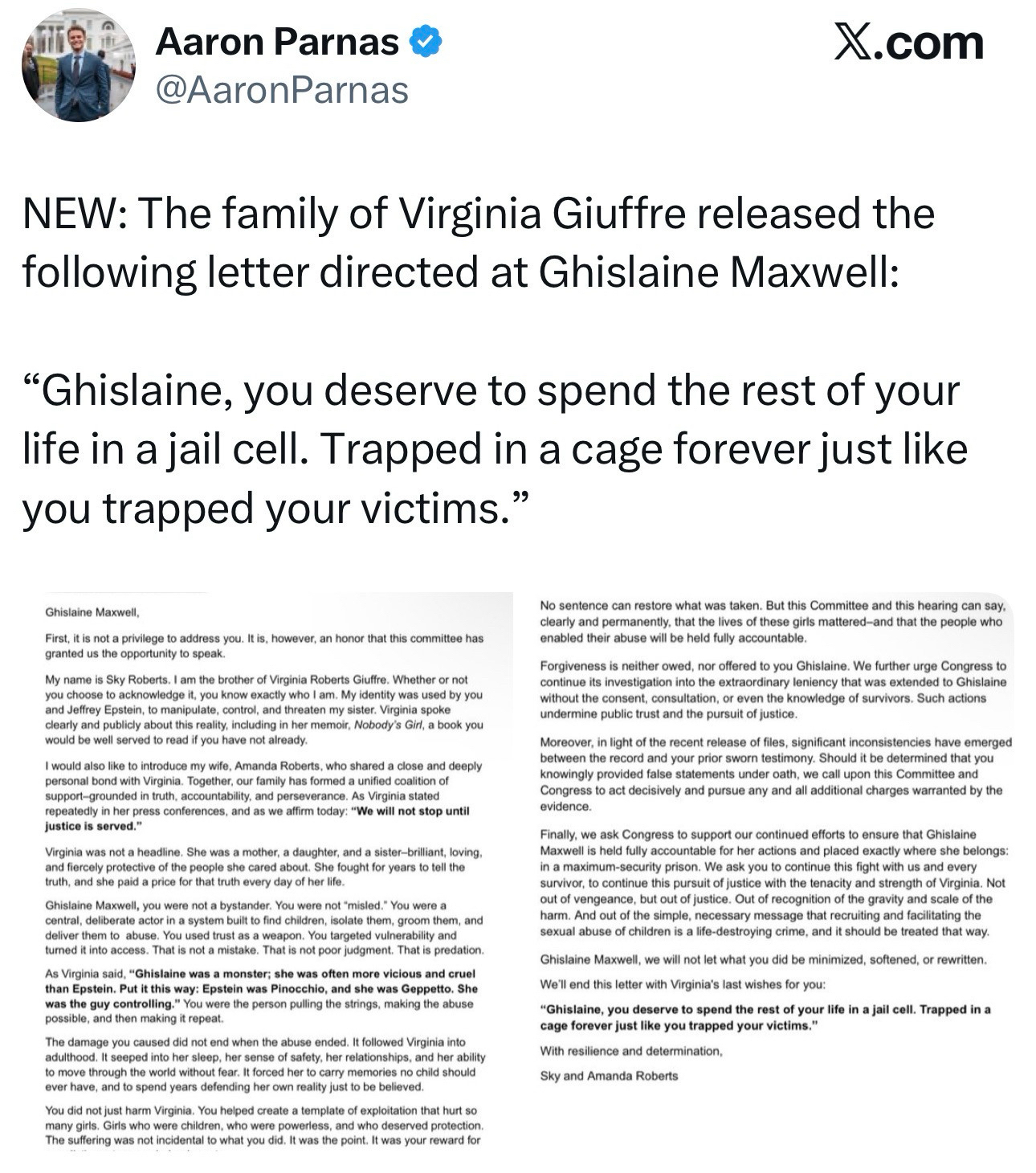The image size is (1036, 1173).
Task: Click the "Sky and Amanda Roberts" signature
Action: (x=609, y=1076)
